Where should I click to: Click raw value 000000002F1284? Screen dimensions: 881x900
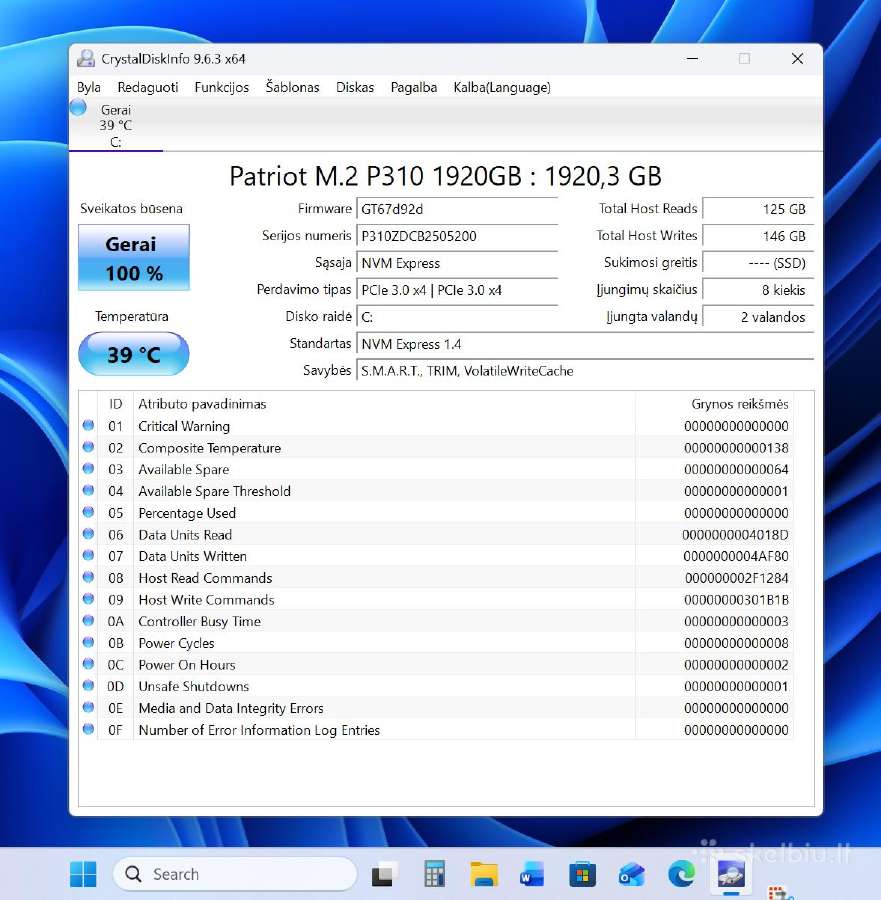(736, 578)
